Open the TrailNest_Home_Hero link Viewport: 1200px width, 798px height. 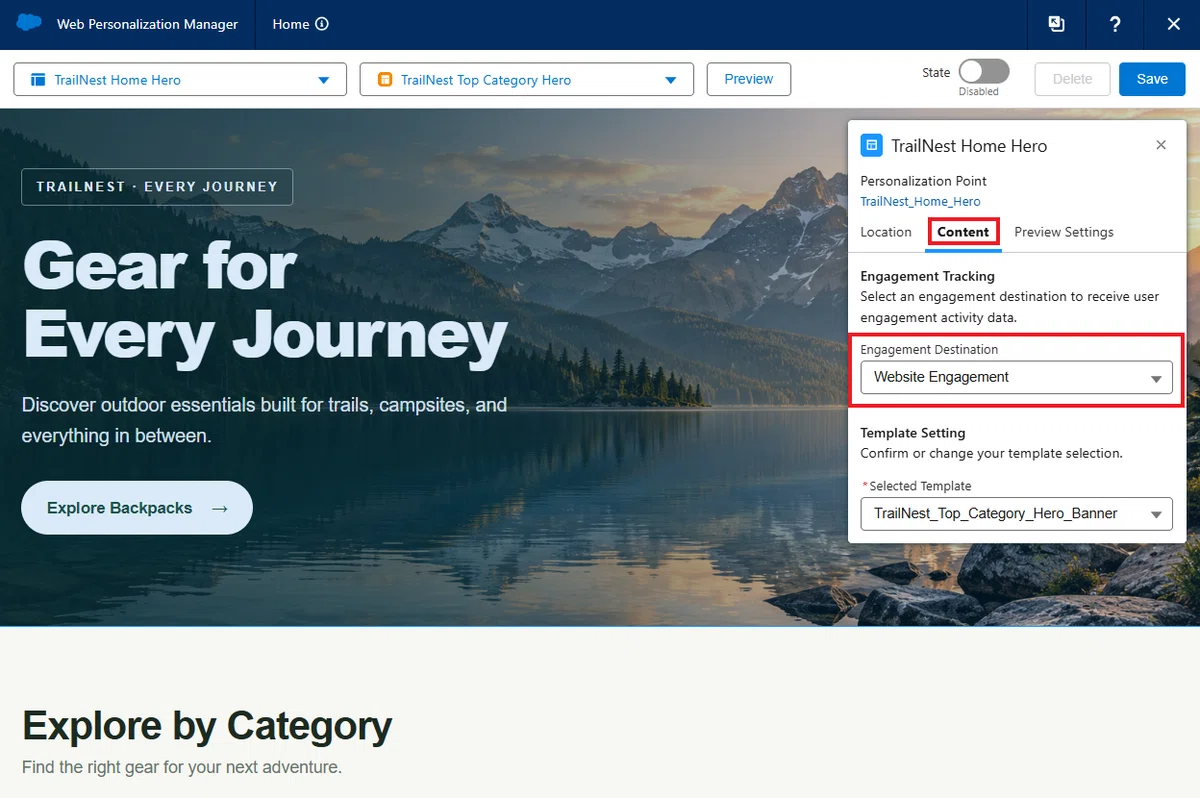[x=920, y=201]
